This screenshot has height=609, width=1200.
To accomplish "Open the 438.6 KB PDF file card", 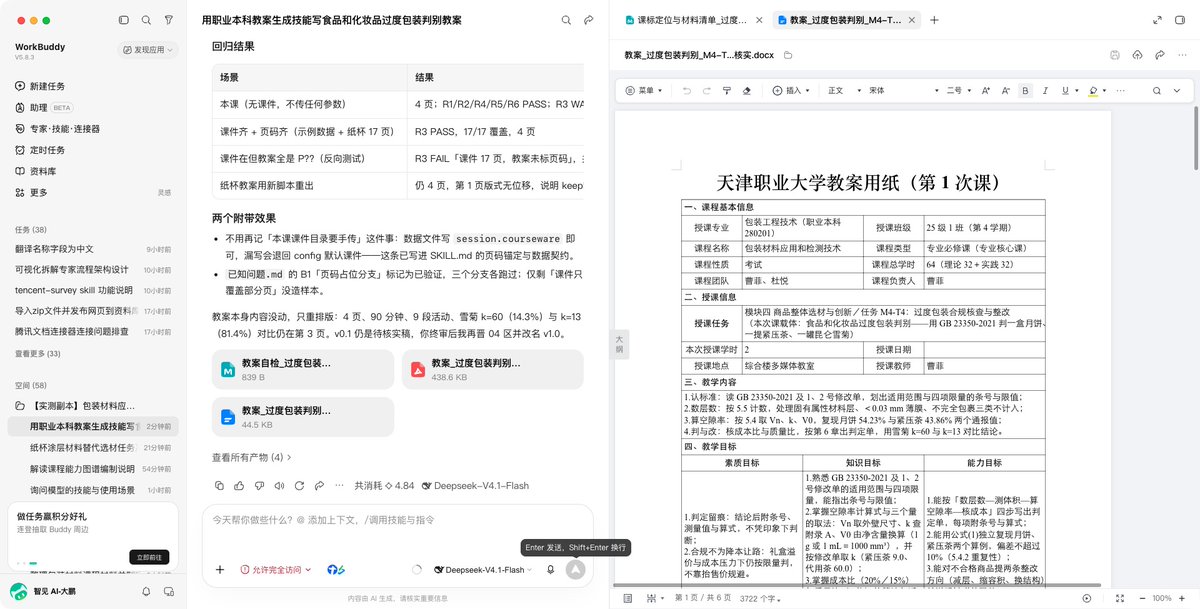I will point(492,370).
